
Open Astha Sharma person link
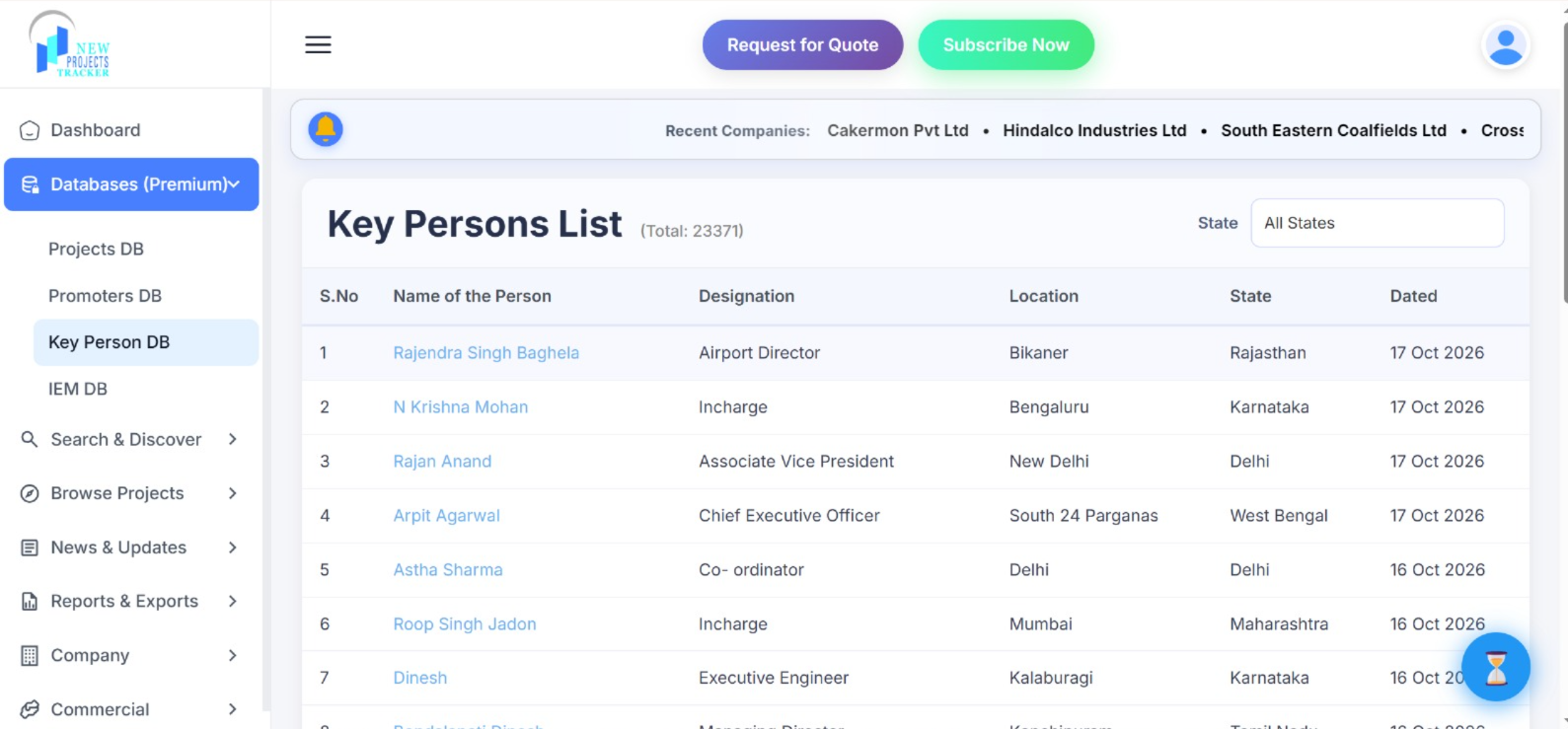(x=448, y=570)
